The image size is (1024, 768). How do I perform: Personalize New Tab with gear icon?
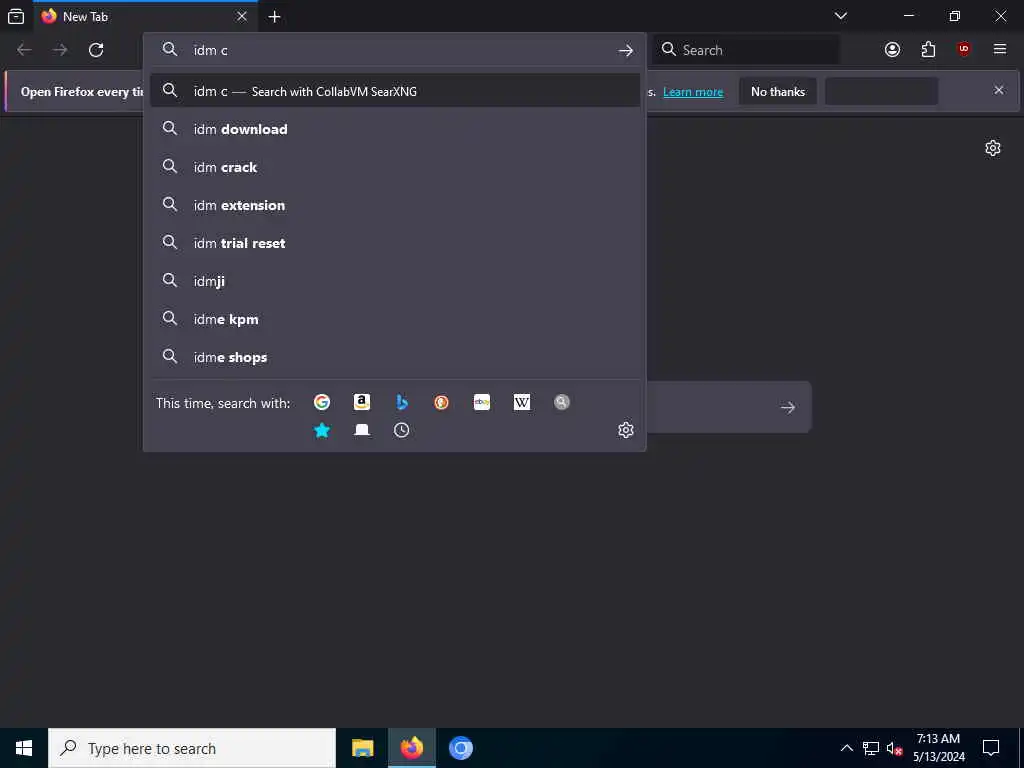coord(993,148)
